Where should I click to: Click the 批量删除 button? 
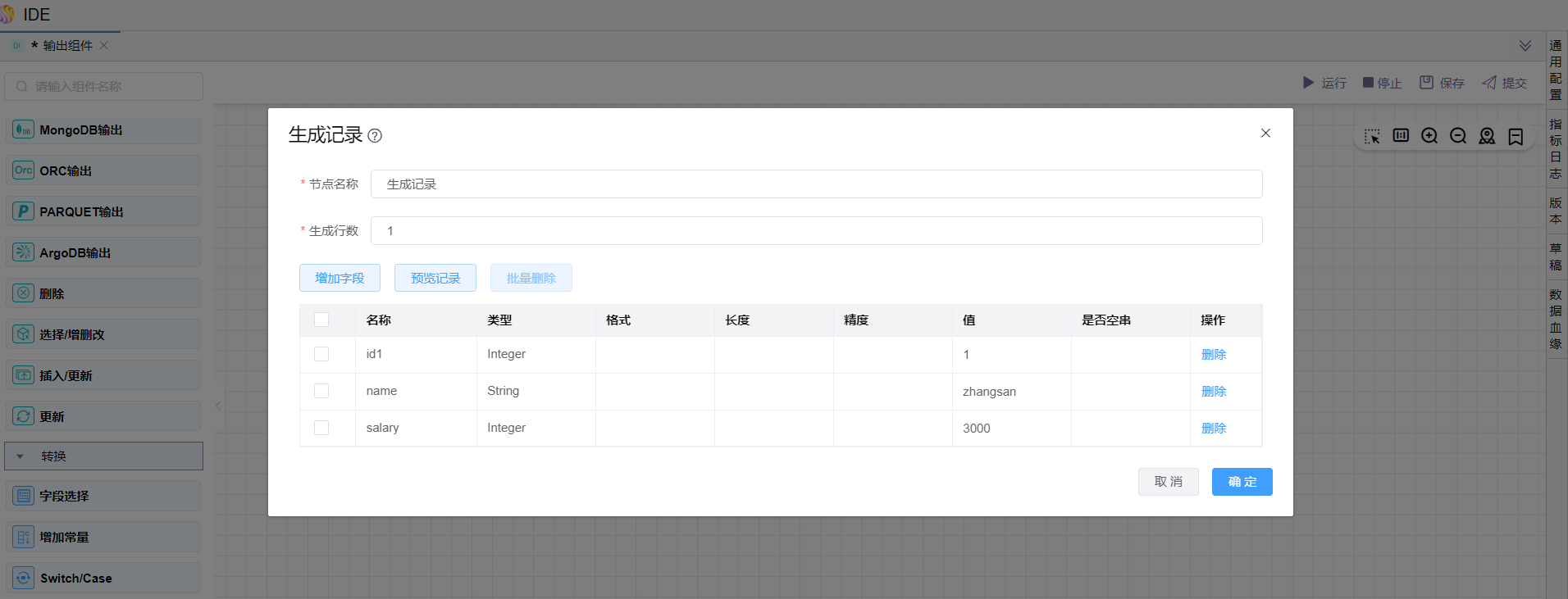click(x=531, y=278)
